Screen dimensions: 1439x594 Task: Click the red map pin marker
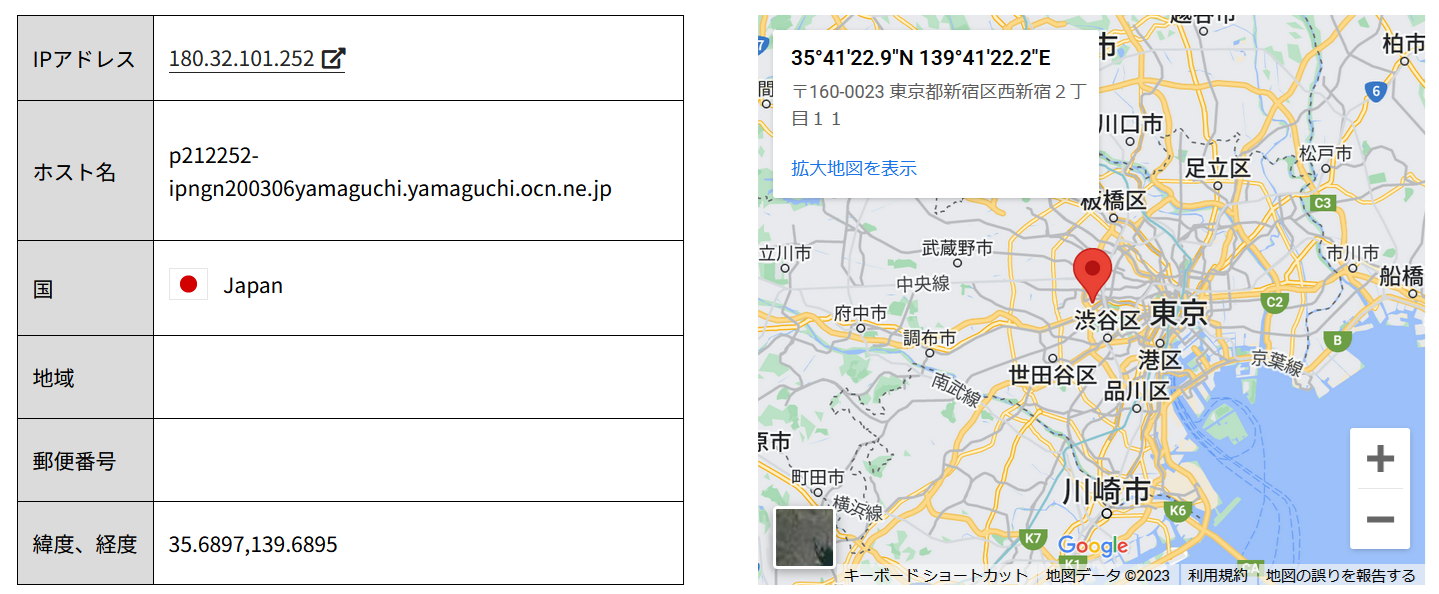pyautogui.click(x=1092, y=276)
